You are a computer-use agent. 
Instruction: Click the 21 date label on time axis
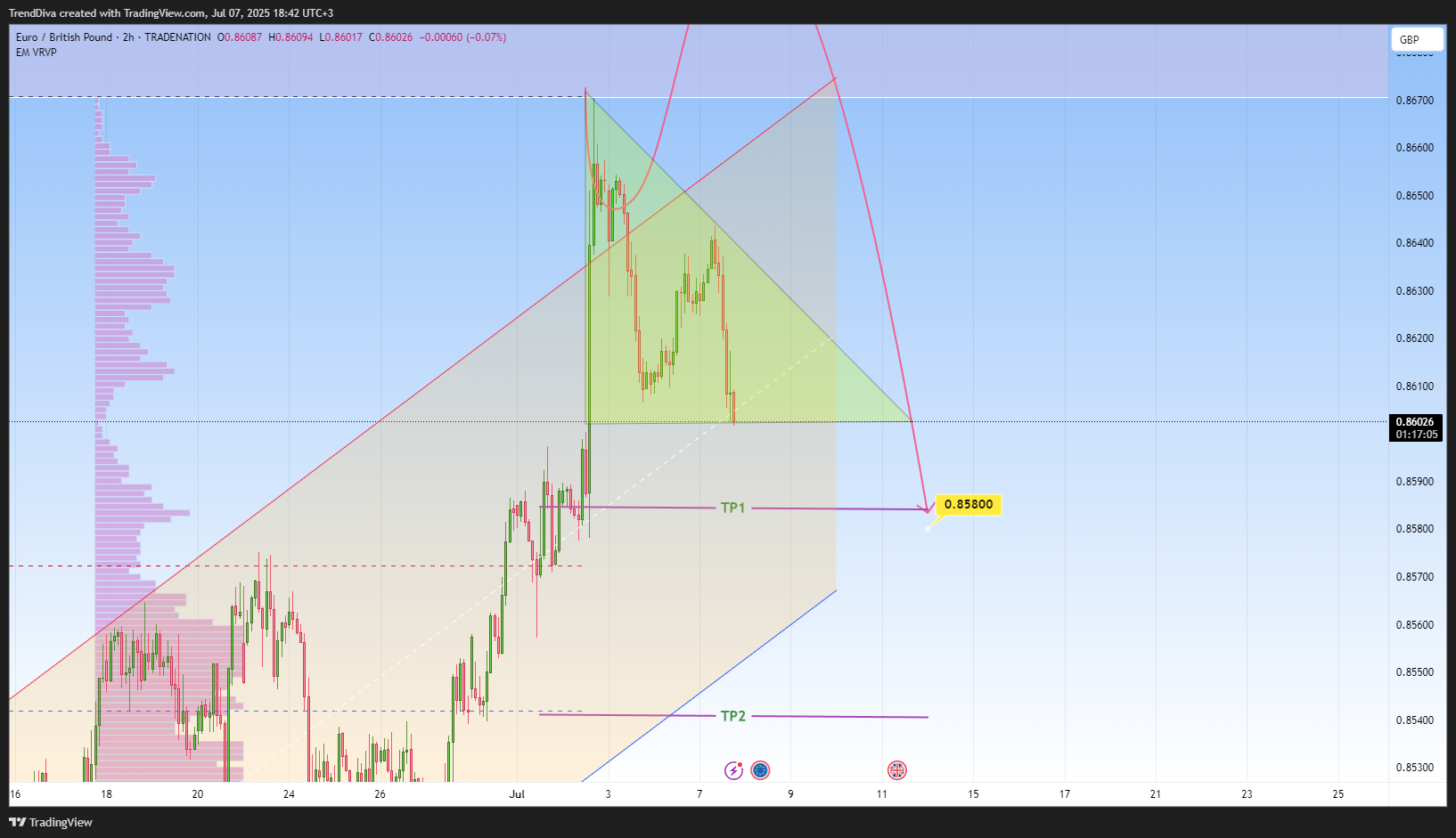click(x=1156, y=794)
